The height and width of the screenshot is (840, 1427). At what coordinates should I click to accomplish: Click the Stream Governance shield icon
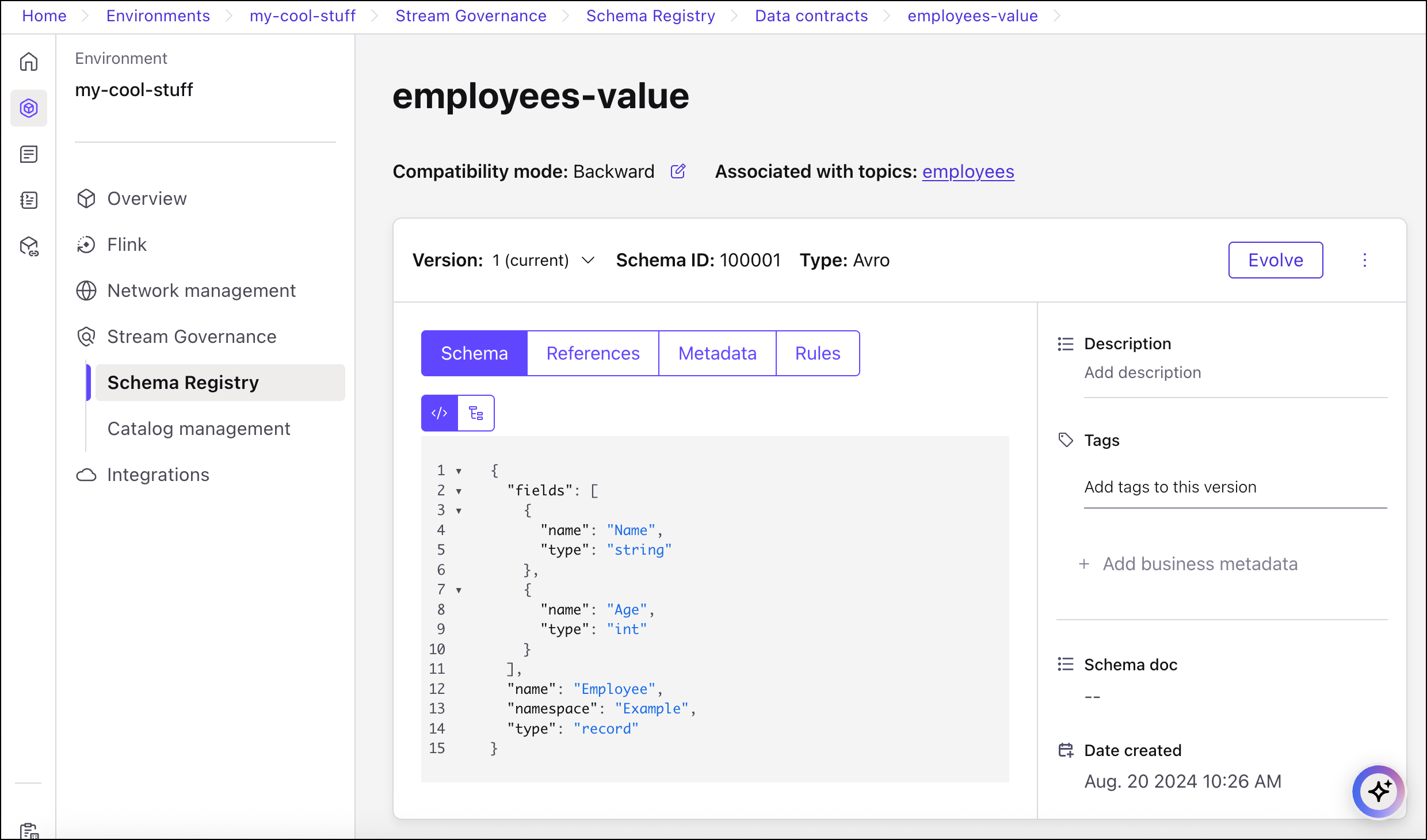point(86,337)
